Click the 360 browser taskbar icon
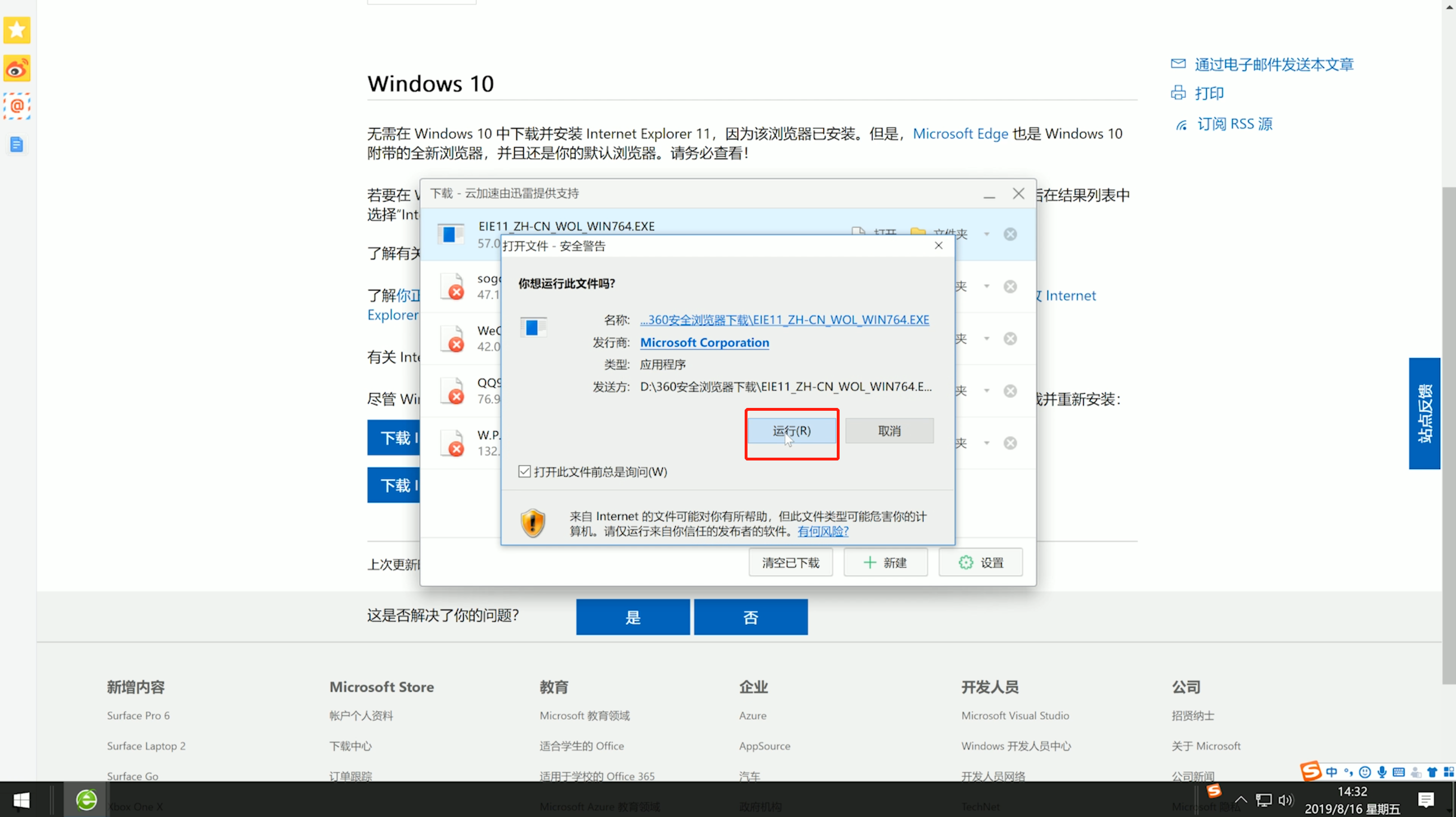Viewport: 1456px width, 817px height. (86, 799)
